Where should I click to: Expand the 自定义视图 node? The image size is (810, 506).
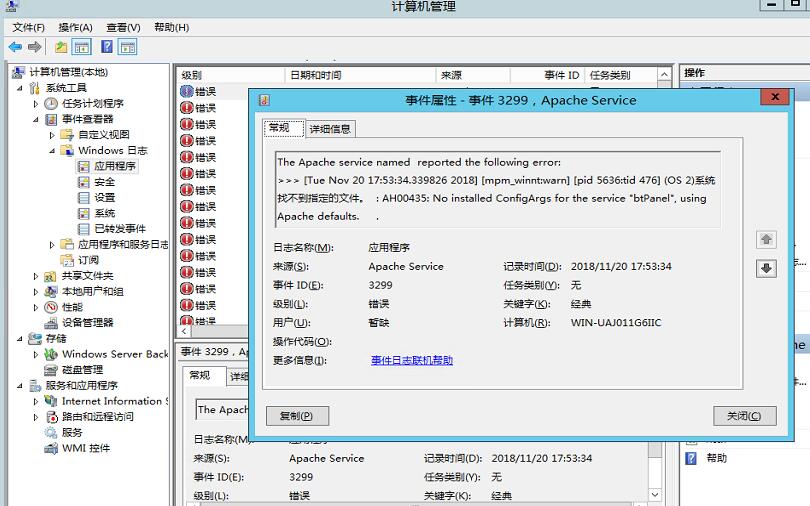52,135
